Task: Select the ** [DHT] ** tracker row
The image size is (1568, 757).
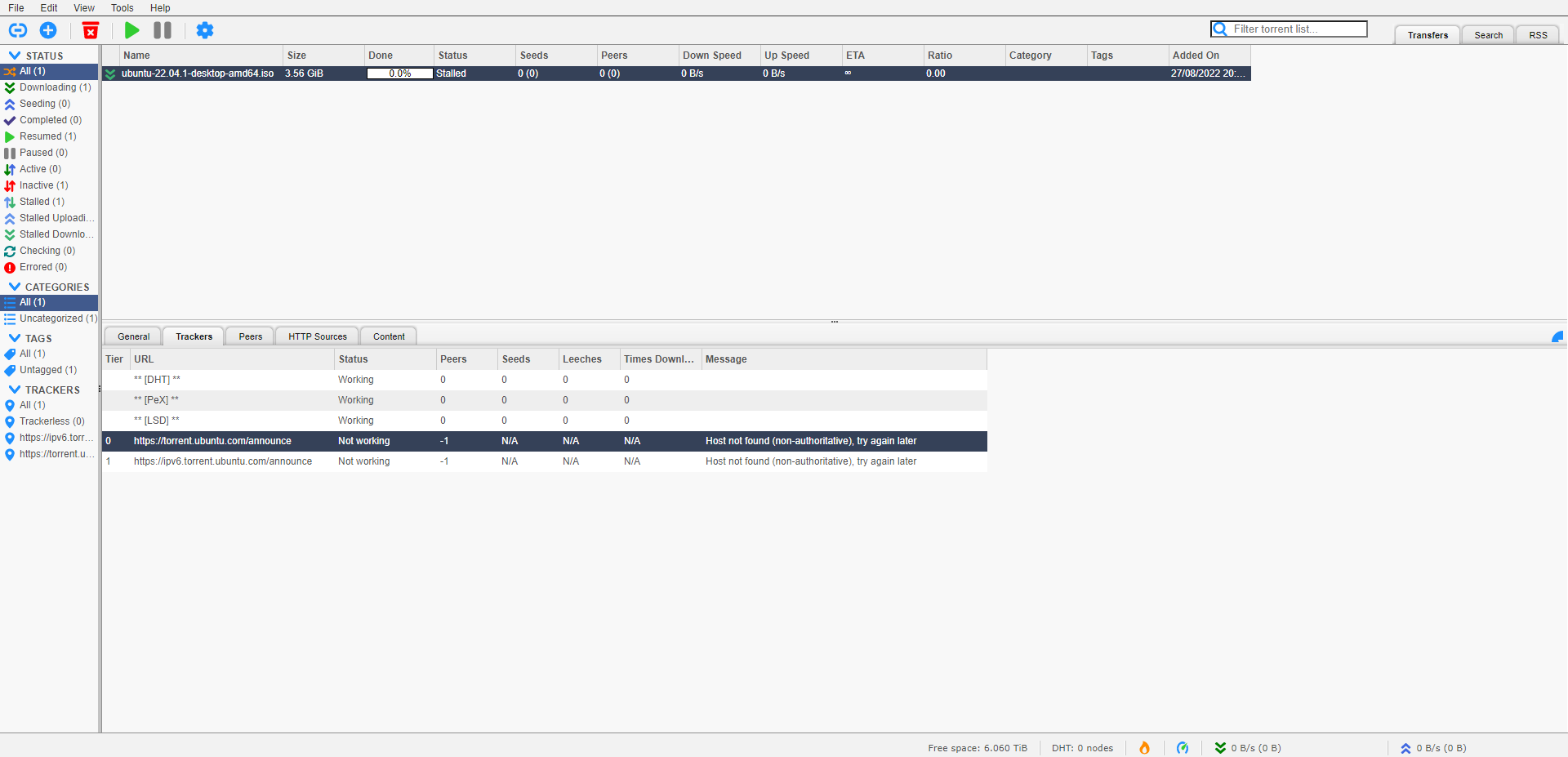Action: pyautogui.click(x=545, y=380)
